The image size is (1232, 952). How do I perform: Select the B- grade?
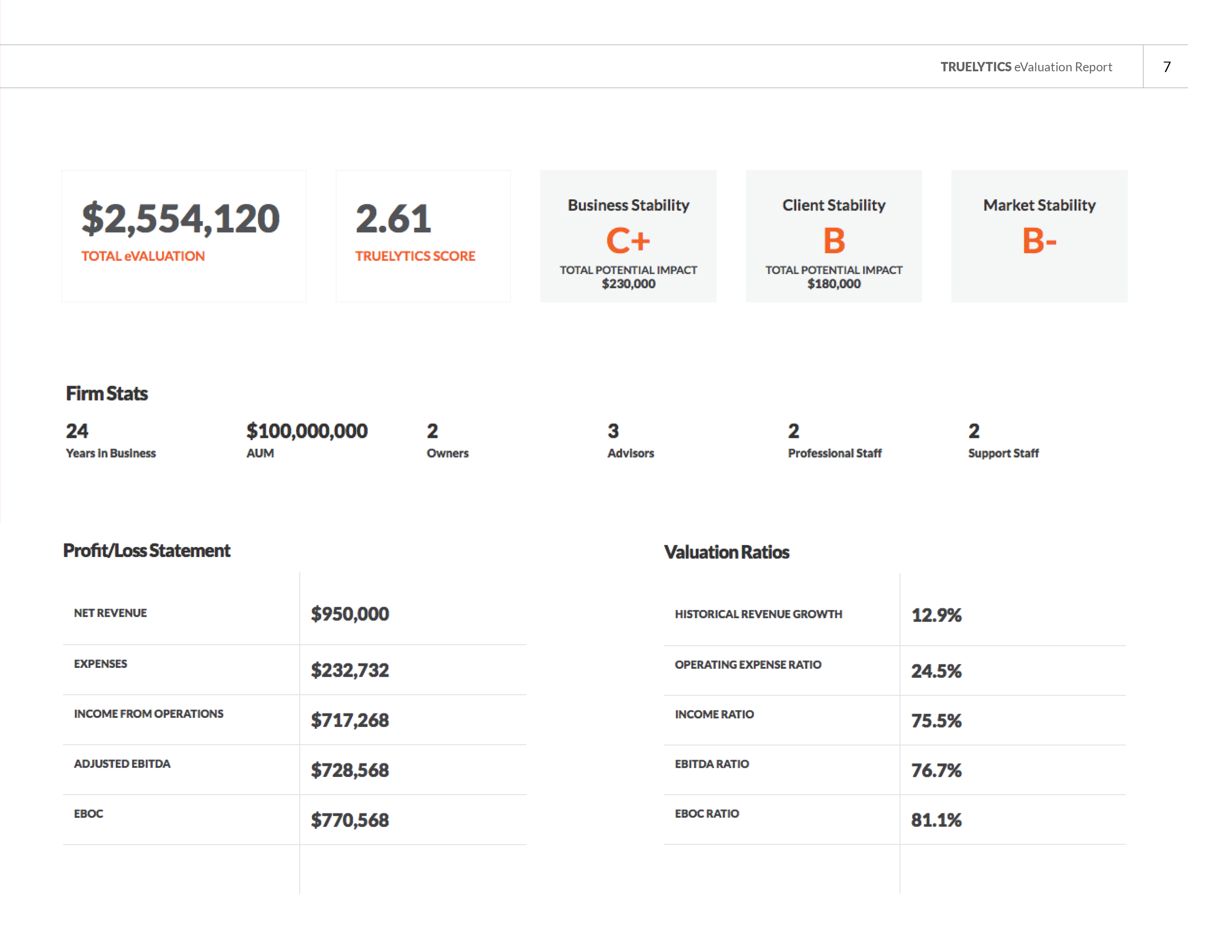1039,241
